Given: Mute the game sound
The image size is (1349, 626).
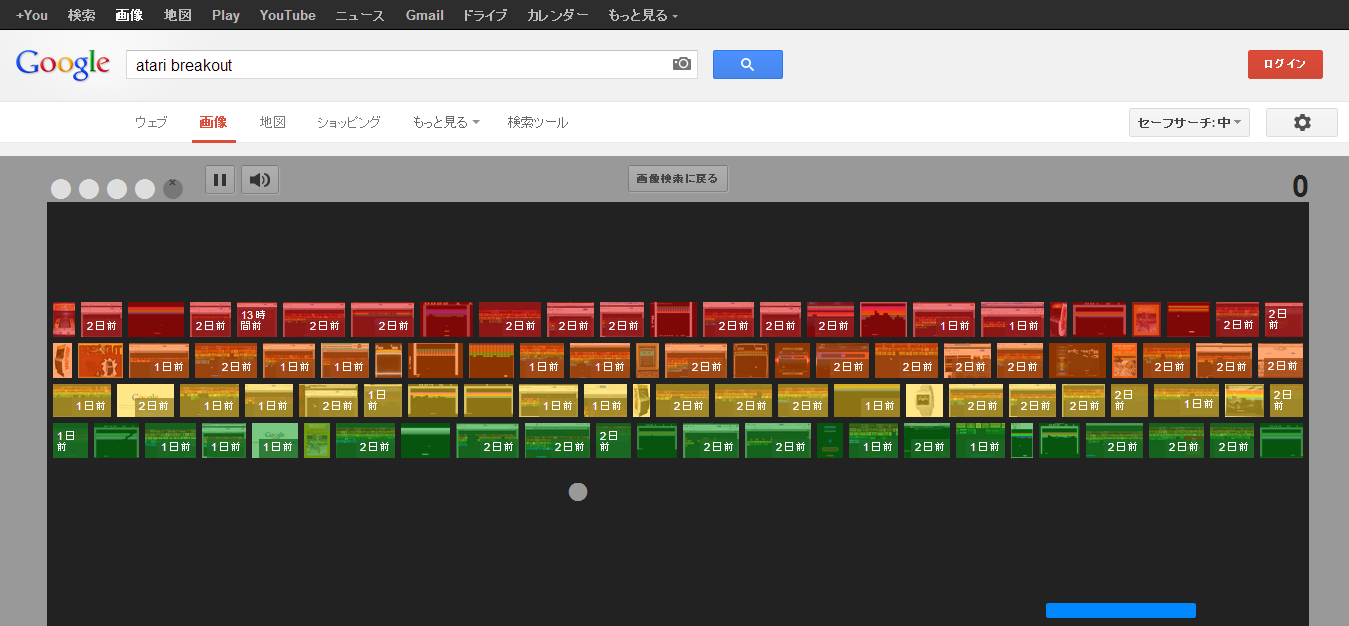Looking at the screenshot, I should (260, 180).
